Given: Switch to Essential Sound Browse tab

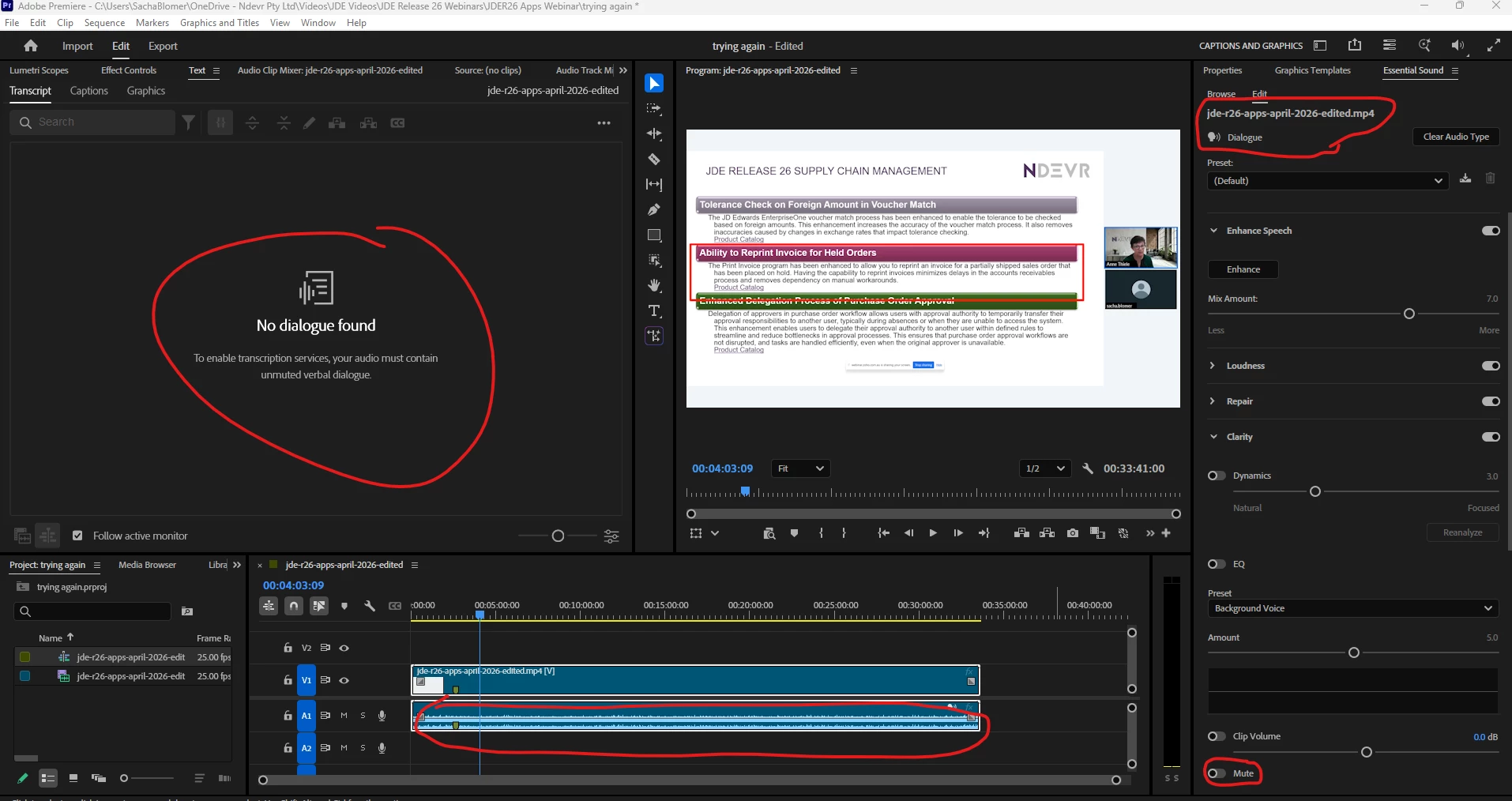Looking at the screenshot, I should 1221,94.
